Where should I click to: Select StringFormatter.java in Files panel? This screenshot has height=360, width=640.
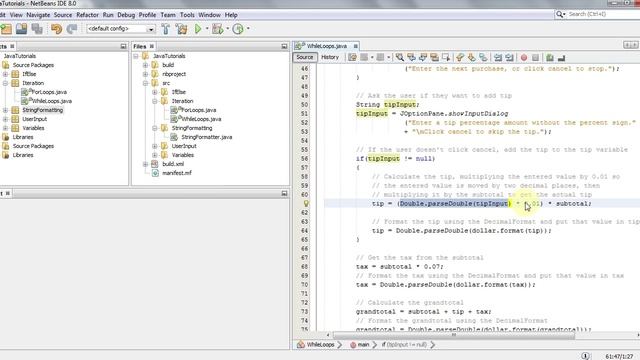click(207, 137)
